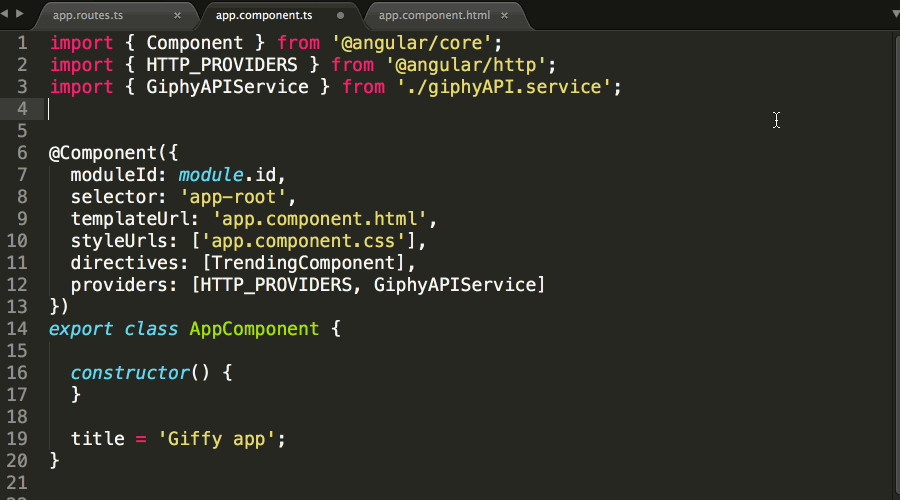Click export keyword on line 14

coord(81,329)
